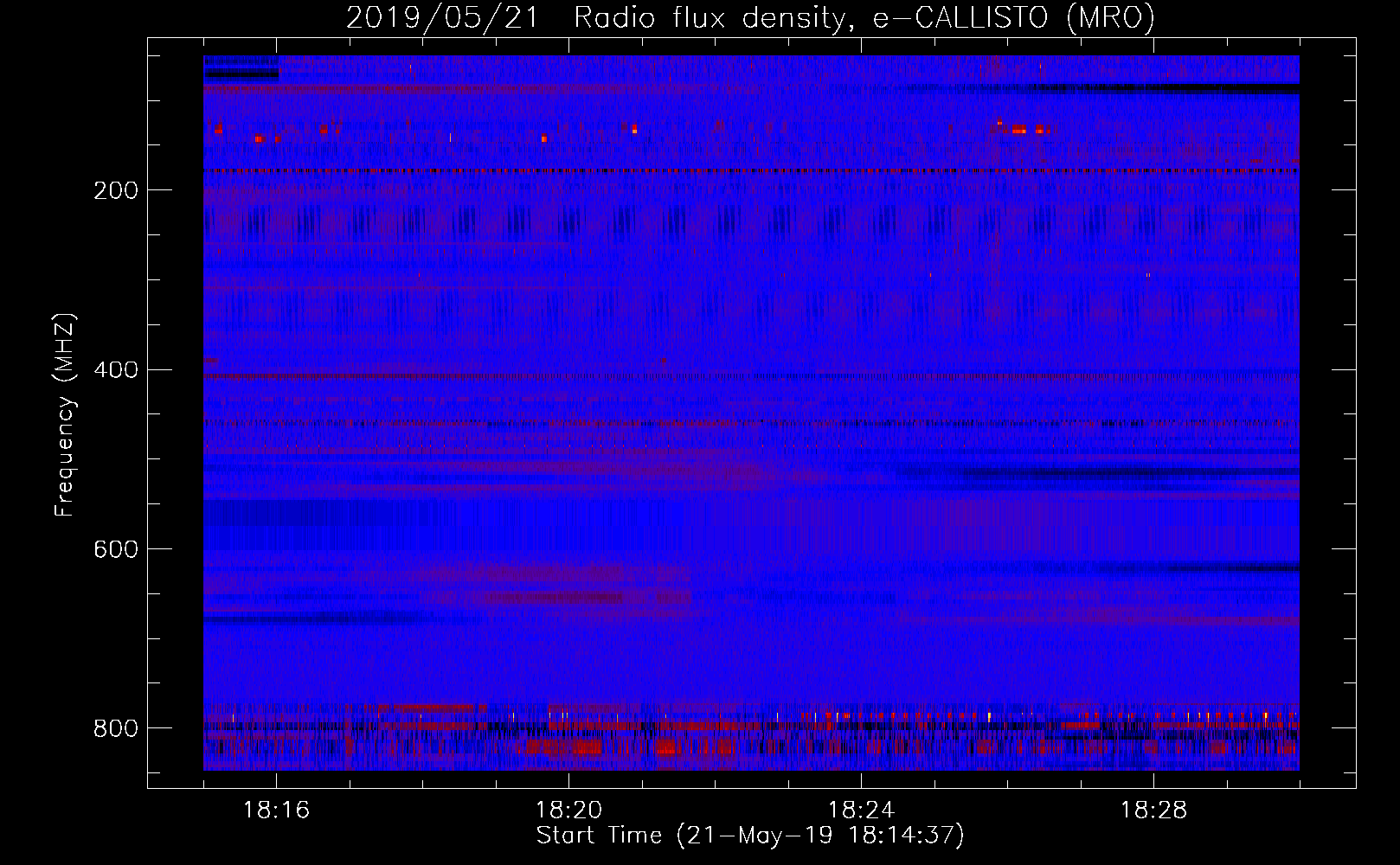Viewport: 1400px width, 865px height.
Task: Click the 18:24 time tick label
Action: [x=861, y=811]
